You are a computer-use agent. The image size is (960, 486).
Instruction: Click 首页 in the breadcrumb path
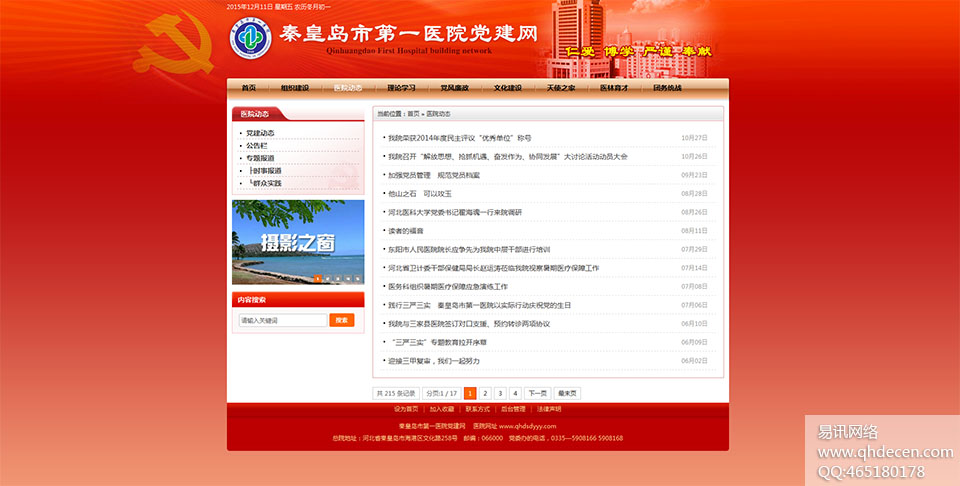point(414,114)
